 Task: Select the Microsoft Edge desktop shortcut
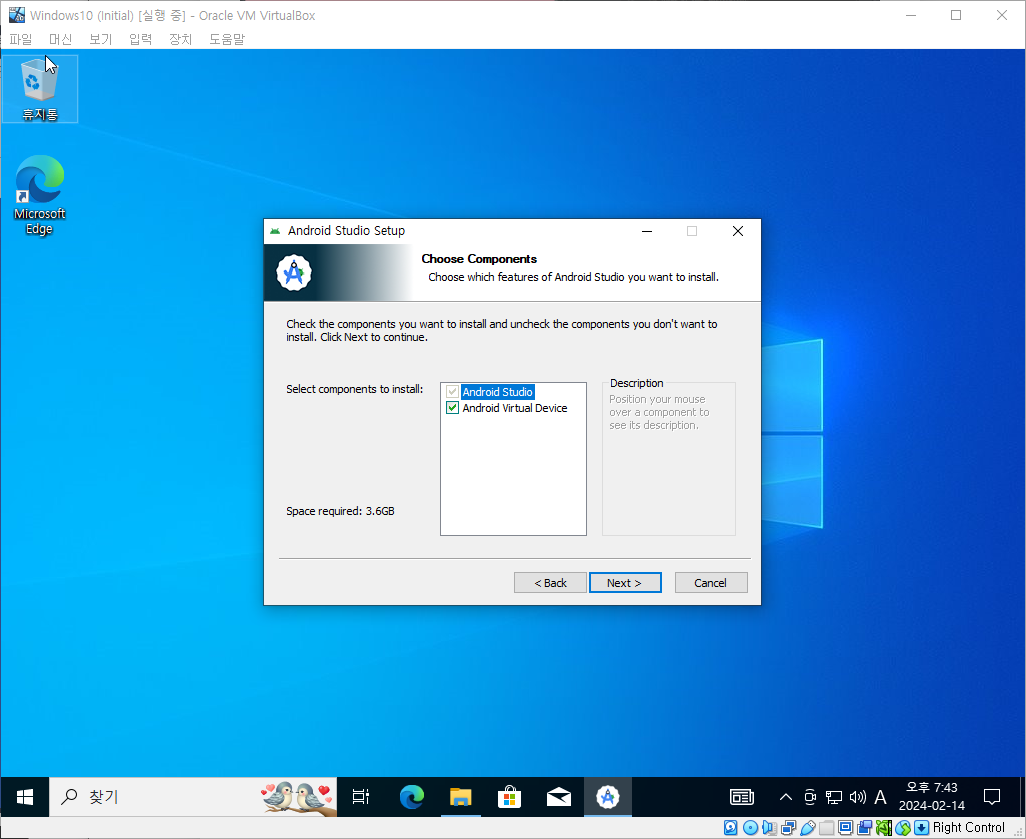(x=40, y=195)
